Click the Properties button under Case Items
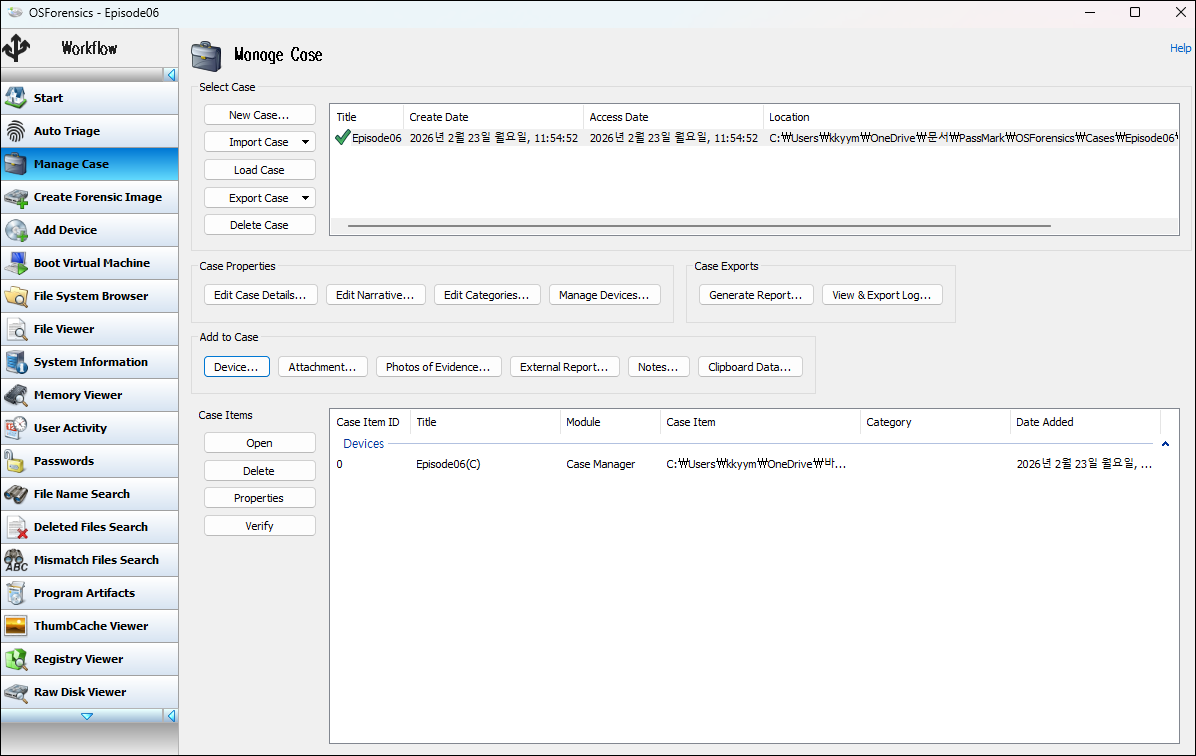This screenshot has width=1196, height=756. [x=259, y=498]
